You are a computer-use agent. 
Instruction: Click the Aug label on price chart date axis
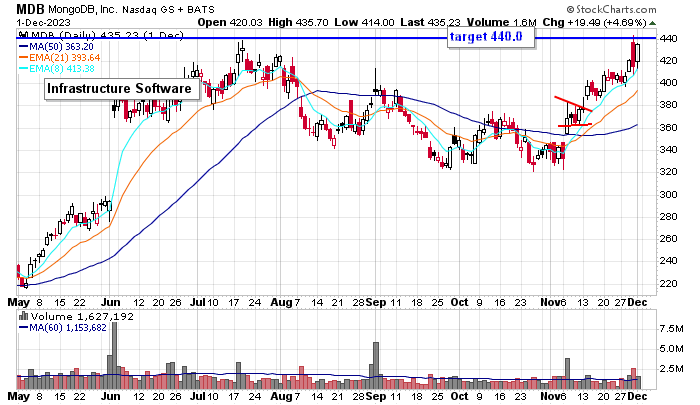point(281,302)
